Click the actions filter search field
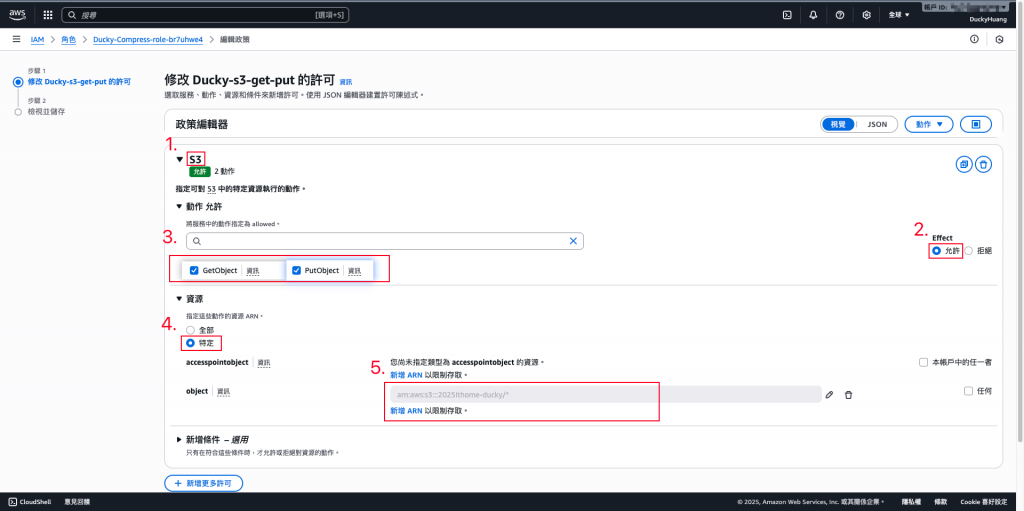This screenshot has height=511, width=1024. 385,241
